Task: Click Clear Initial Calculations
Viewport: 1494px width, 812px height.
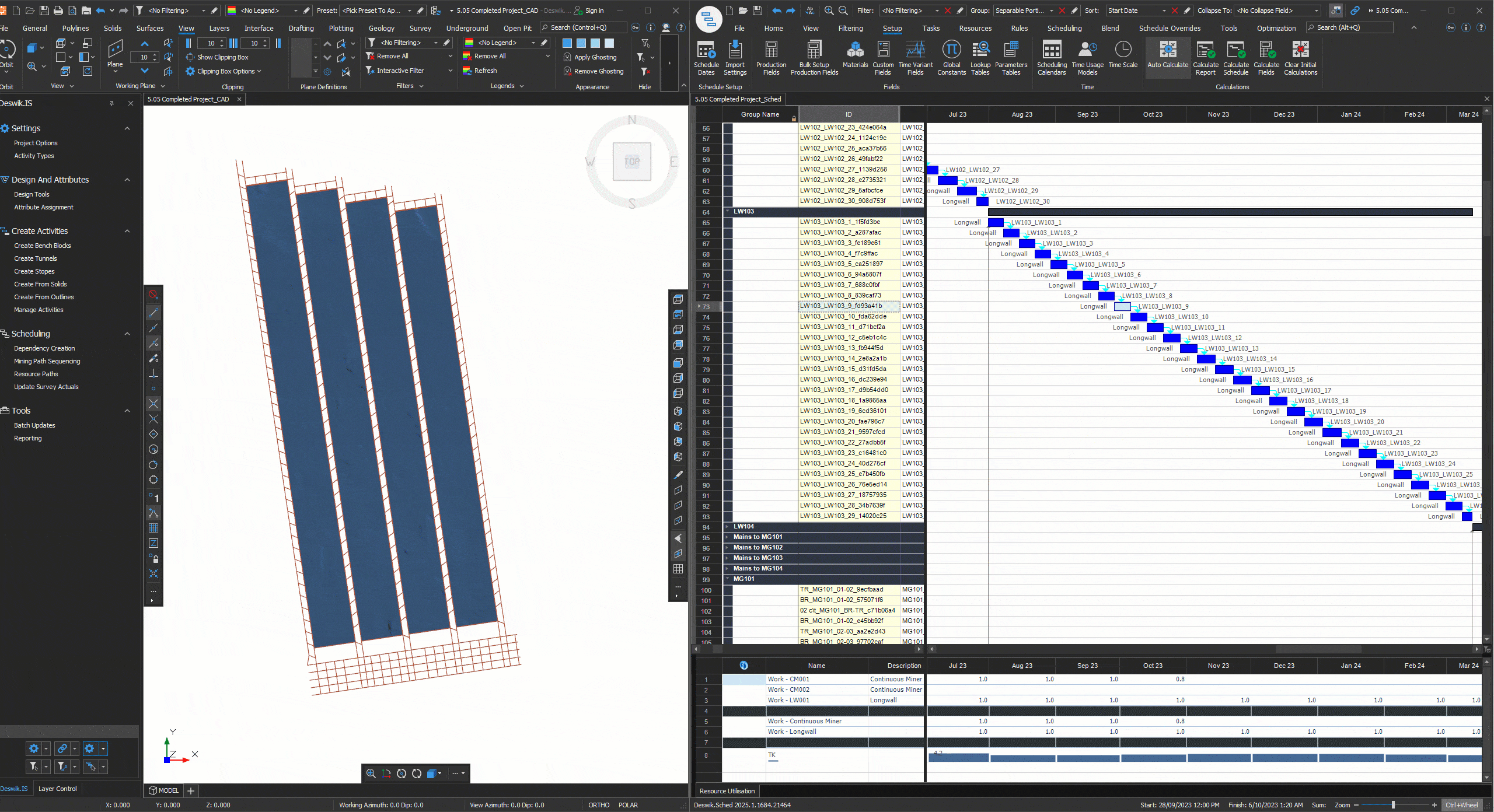Action: [x=1300, y=58]
